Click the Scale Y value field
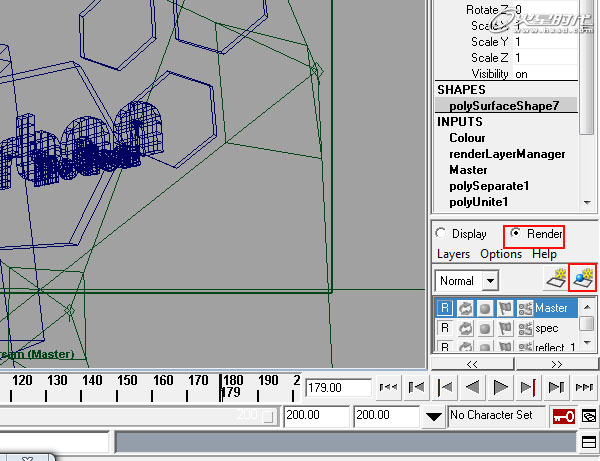Screen dimensions: 600x461 pyautogui.click(x=545, y=41)
